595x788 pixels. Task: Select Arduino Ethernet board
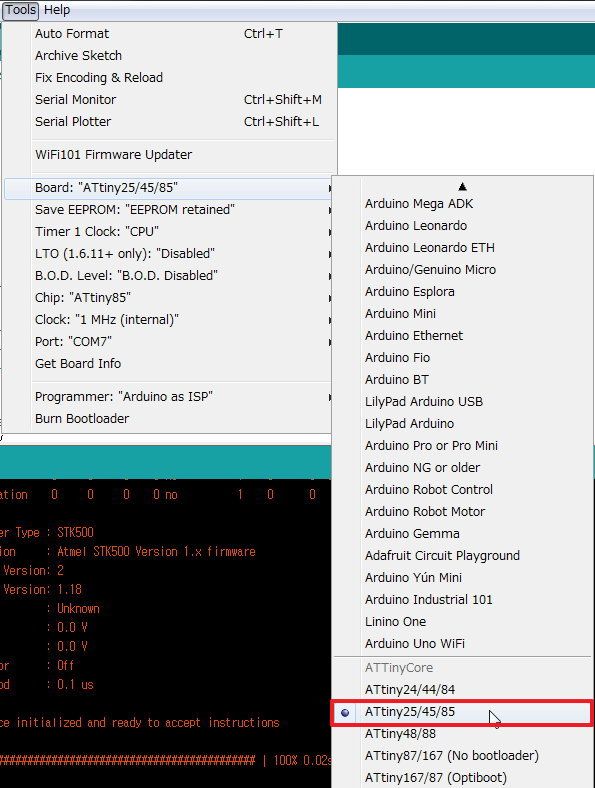tap(463, 336)
